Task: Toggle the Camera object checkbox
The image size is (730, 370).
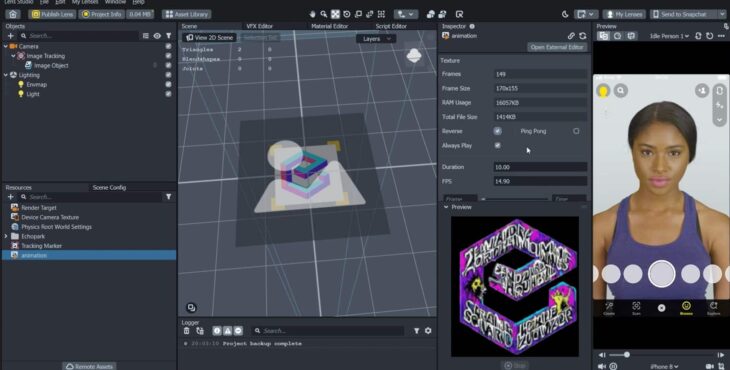Action: [x=169, y=47]
